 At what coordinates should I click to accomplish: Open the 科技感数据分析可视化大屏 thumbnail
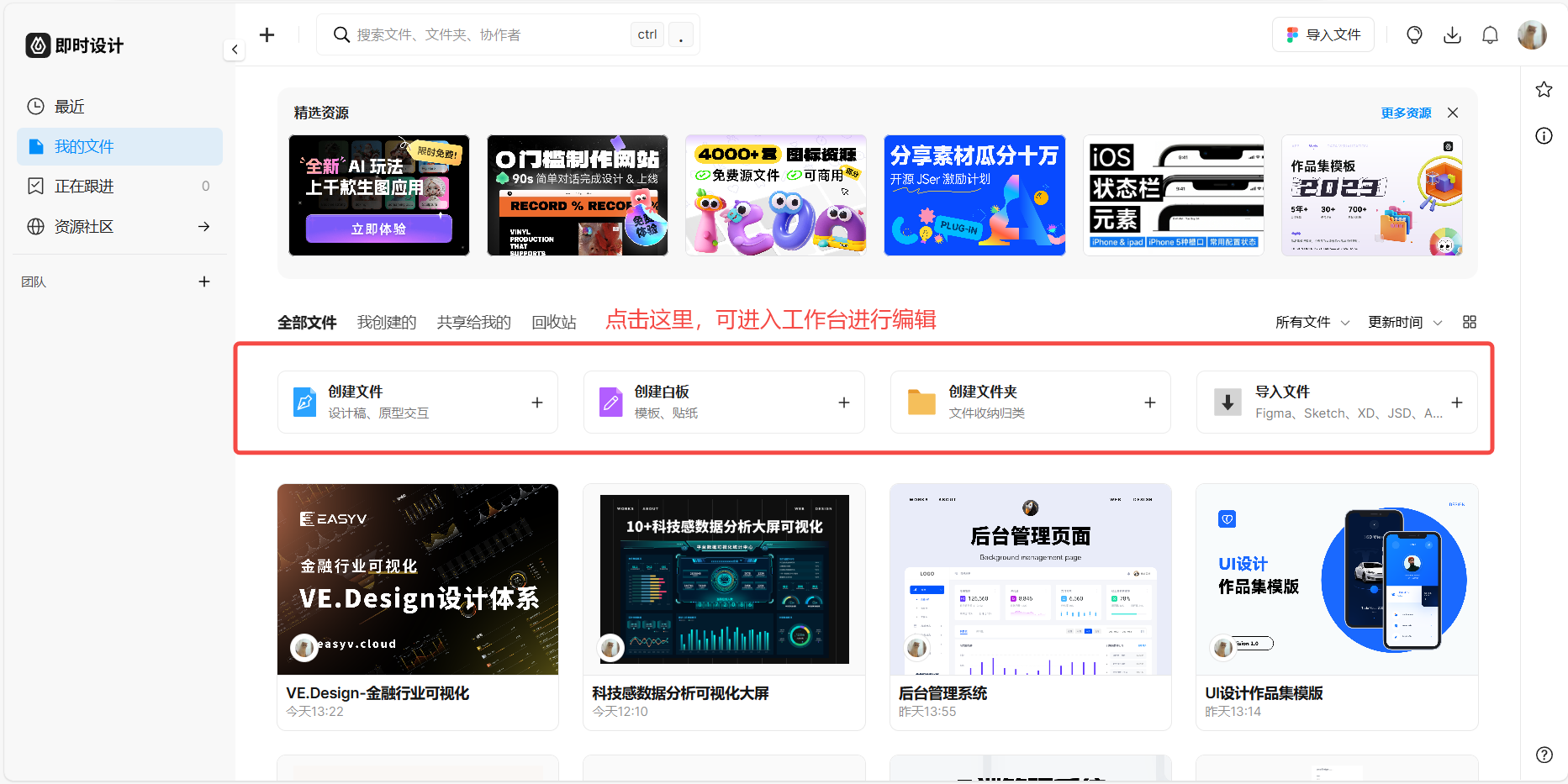pyautogui.click(x=724, y=579)
